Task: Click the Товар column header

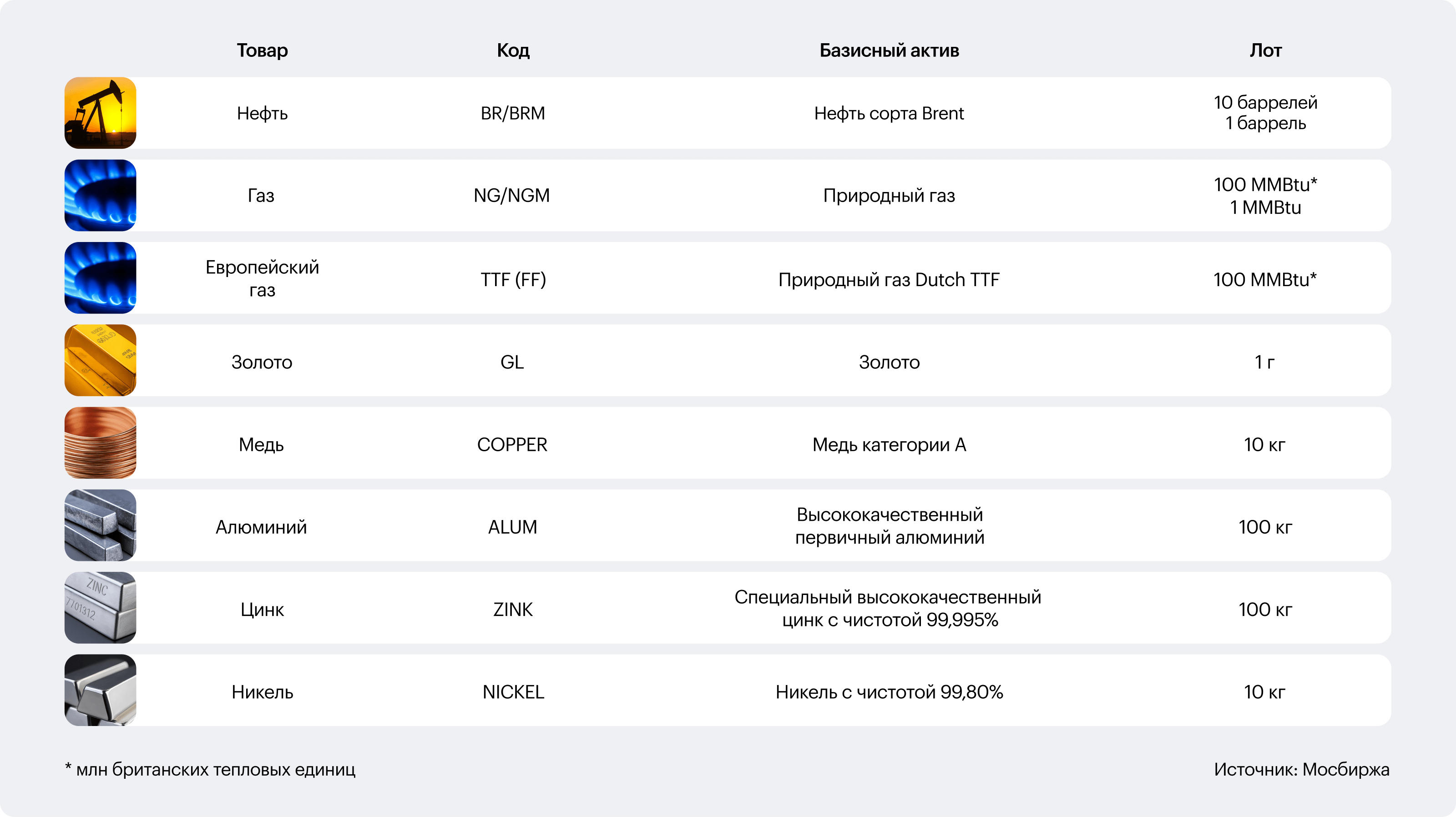Action: (x=262, y=51)
